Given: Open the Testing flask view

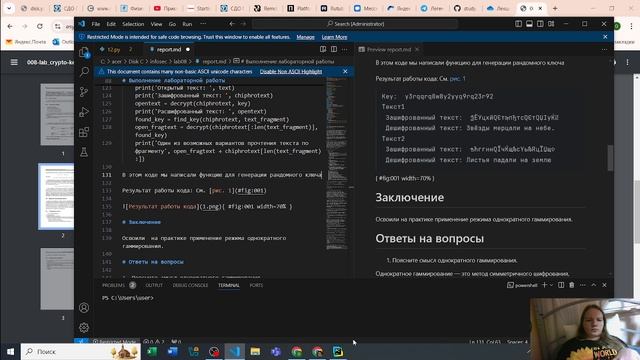Looking at the screenshot, I should tap(84, 152).
